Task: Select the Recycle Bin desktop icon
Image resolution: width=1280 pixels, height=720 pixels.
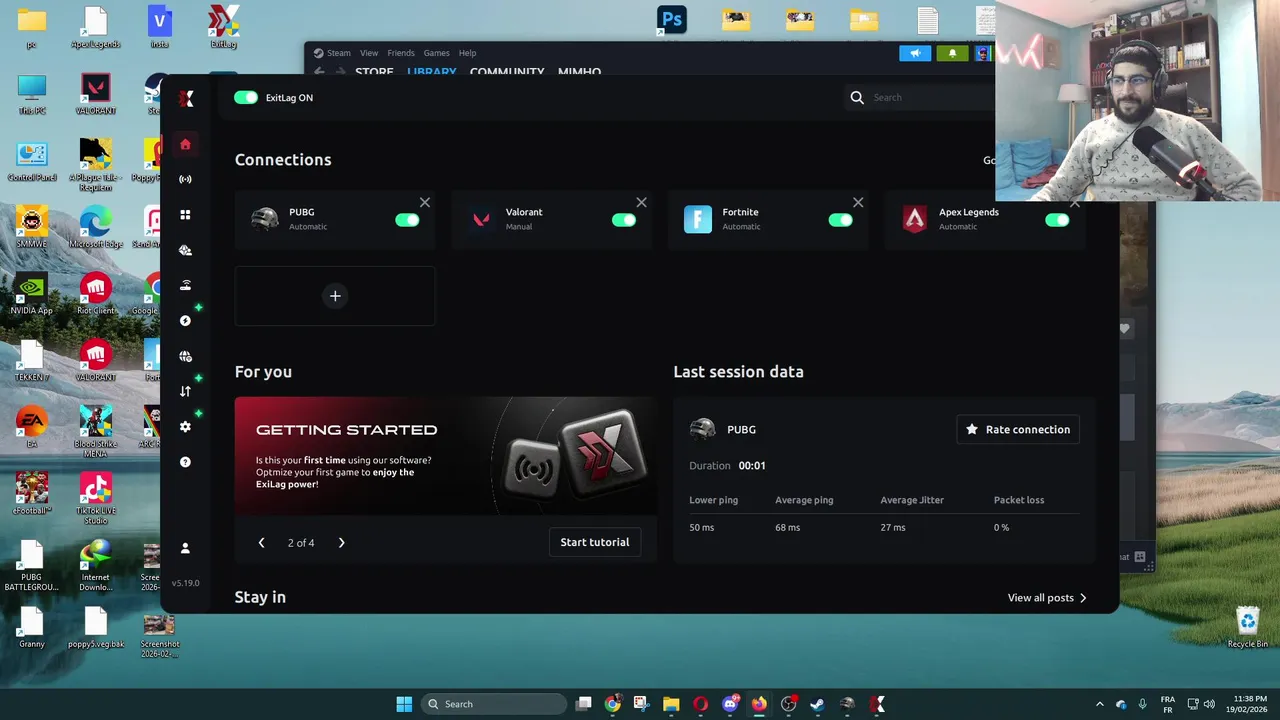Action: tap(1247, 627)
